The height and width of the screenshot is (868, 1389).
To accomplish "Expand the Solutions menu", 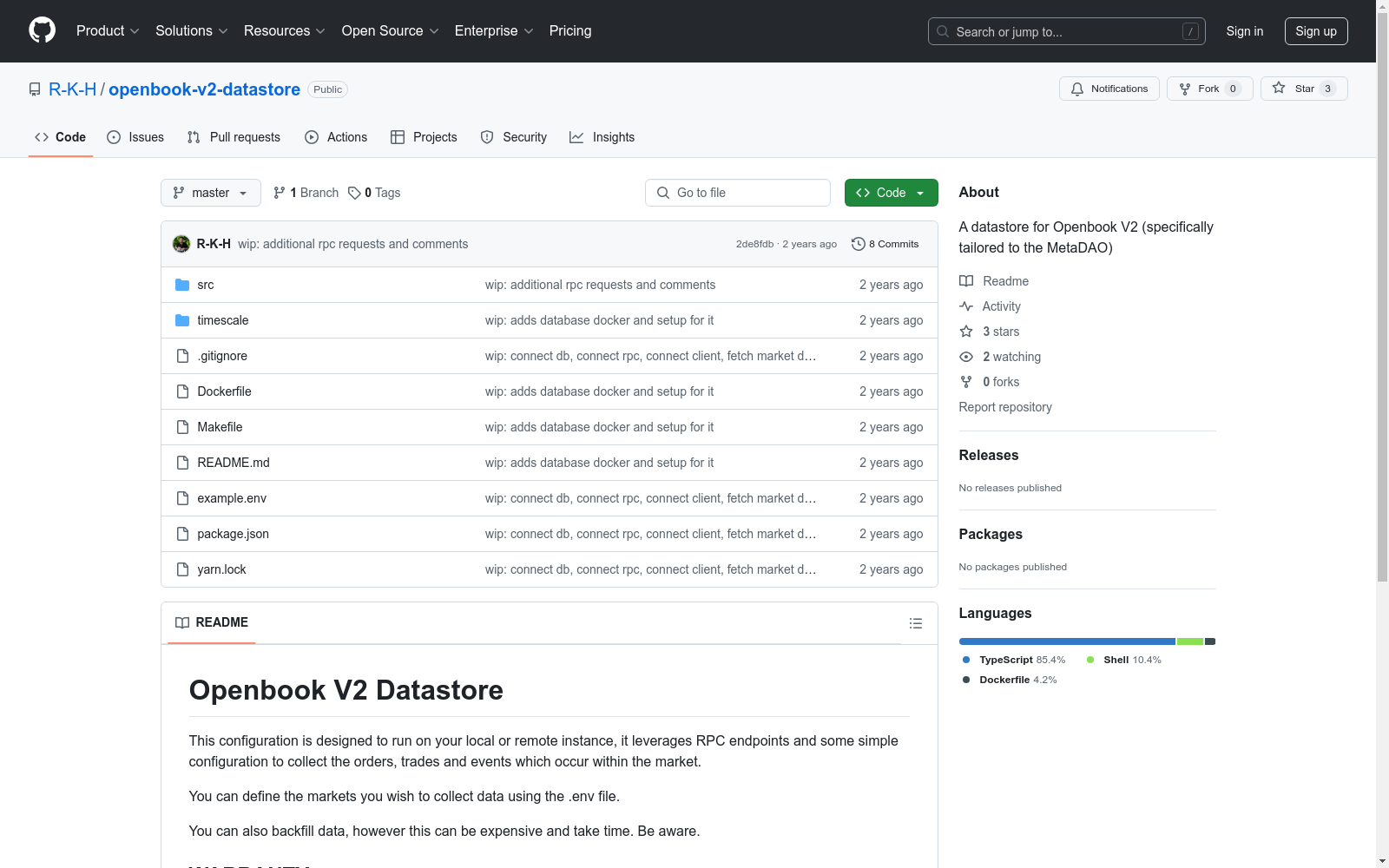I will click(x=192, y=30).
